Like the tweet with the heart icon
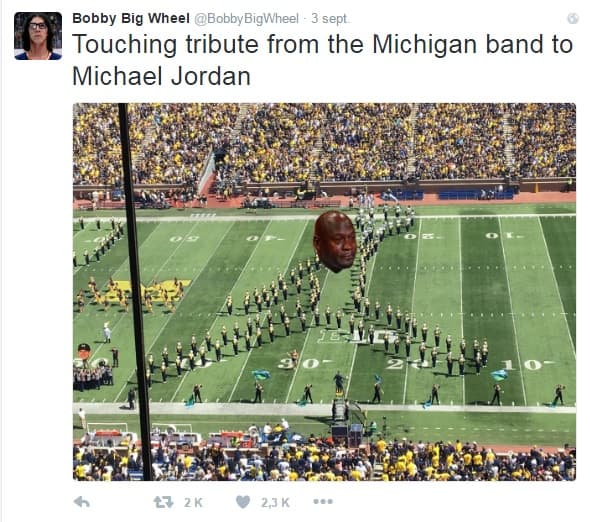This screenshot has width=590, height=522. (243, 502)
